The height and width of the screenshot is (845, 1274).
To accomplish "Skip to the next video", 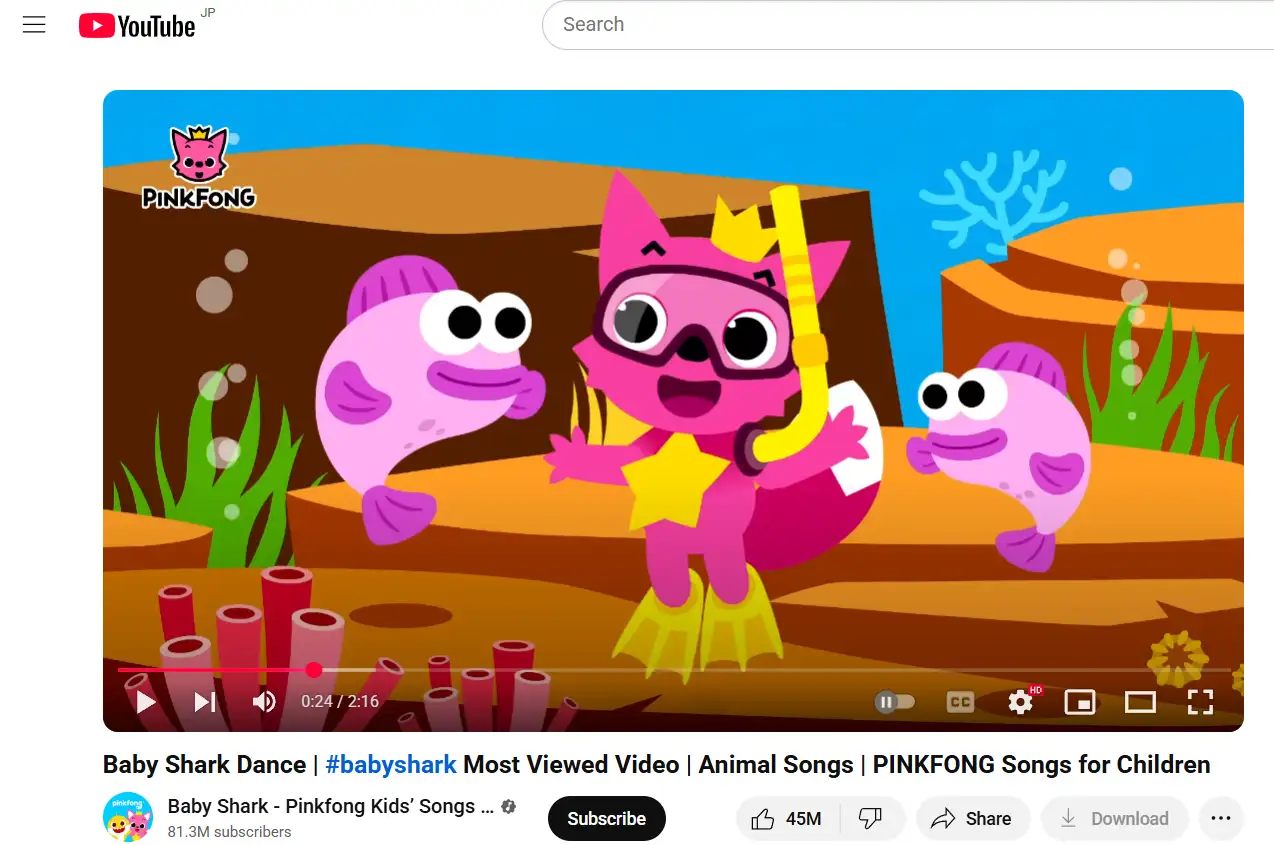I will click(x=205, y=702).
